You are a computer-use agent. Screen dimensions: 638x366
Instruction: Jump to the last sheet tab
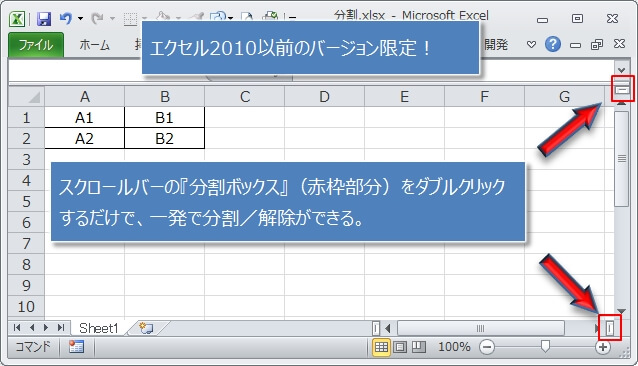(61, 327)
